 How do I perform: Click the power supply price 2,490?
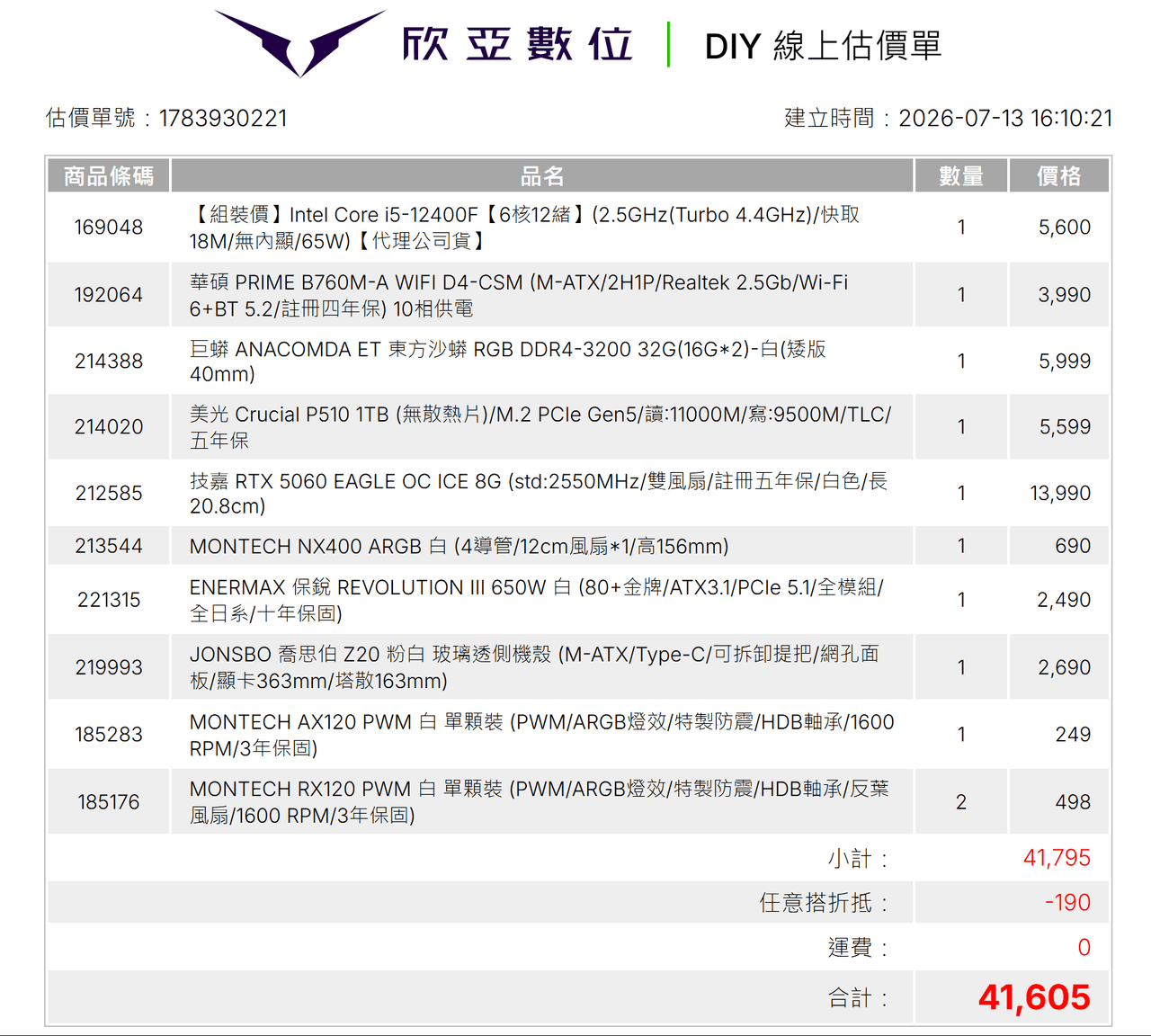pos(1065,600)
